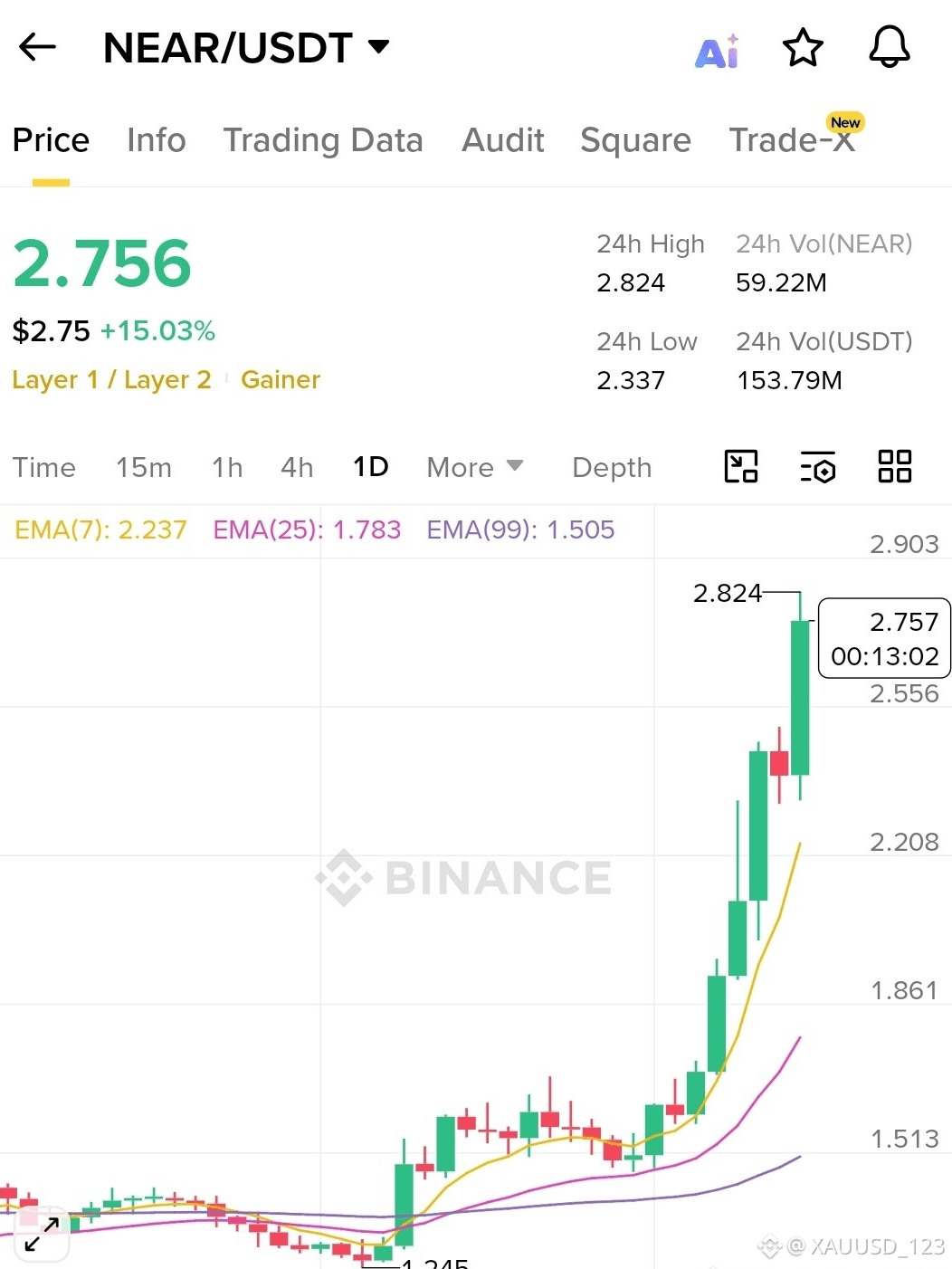Open the Trade-X tab
952x1269 pixels.
792,140
